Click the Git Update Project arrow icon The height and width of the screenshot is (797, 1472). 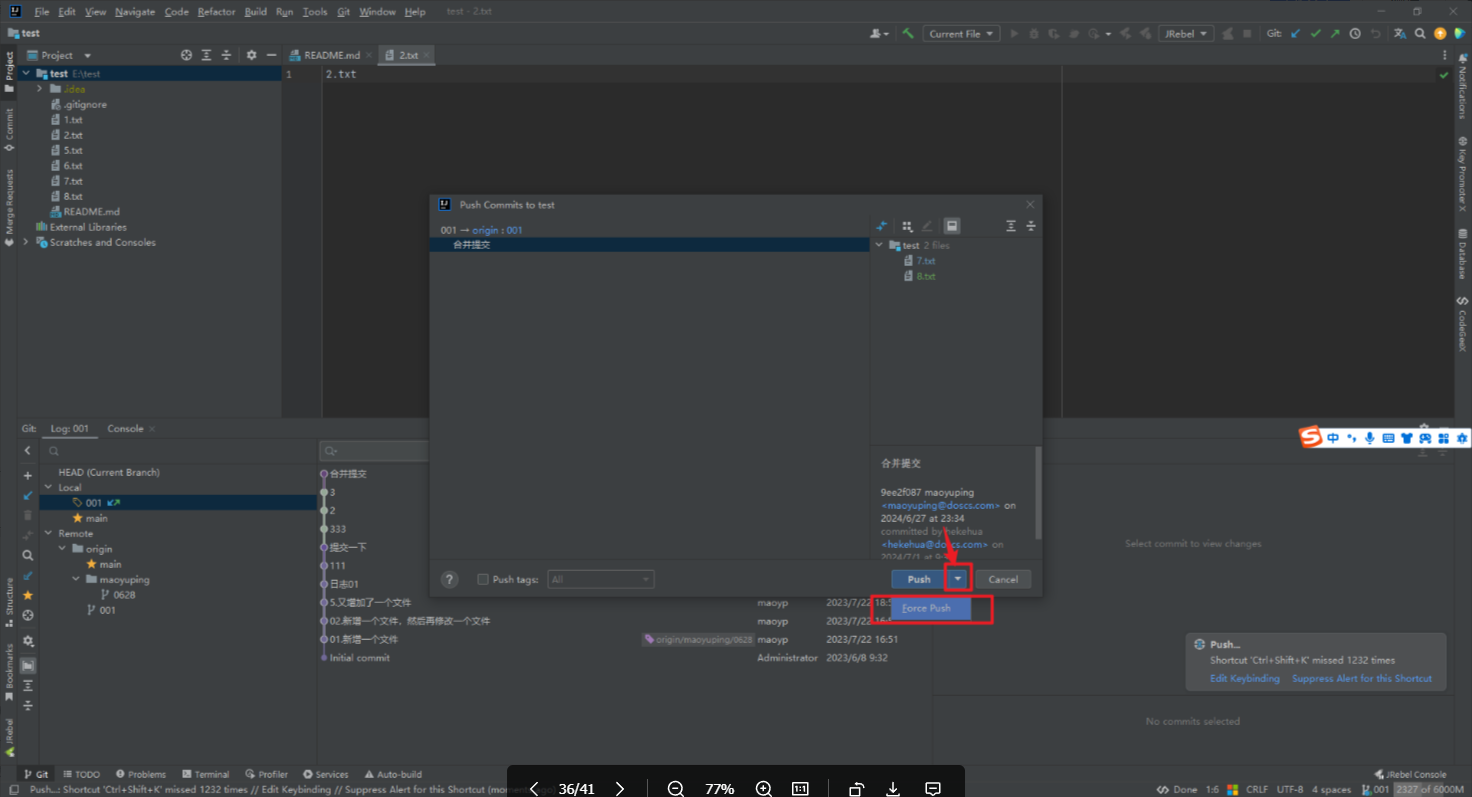1296,33
